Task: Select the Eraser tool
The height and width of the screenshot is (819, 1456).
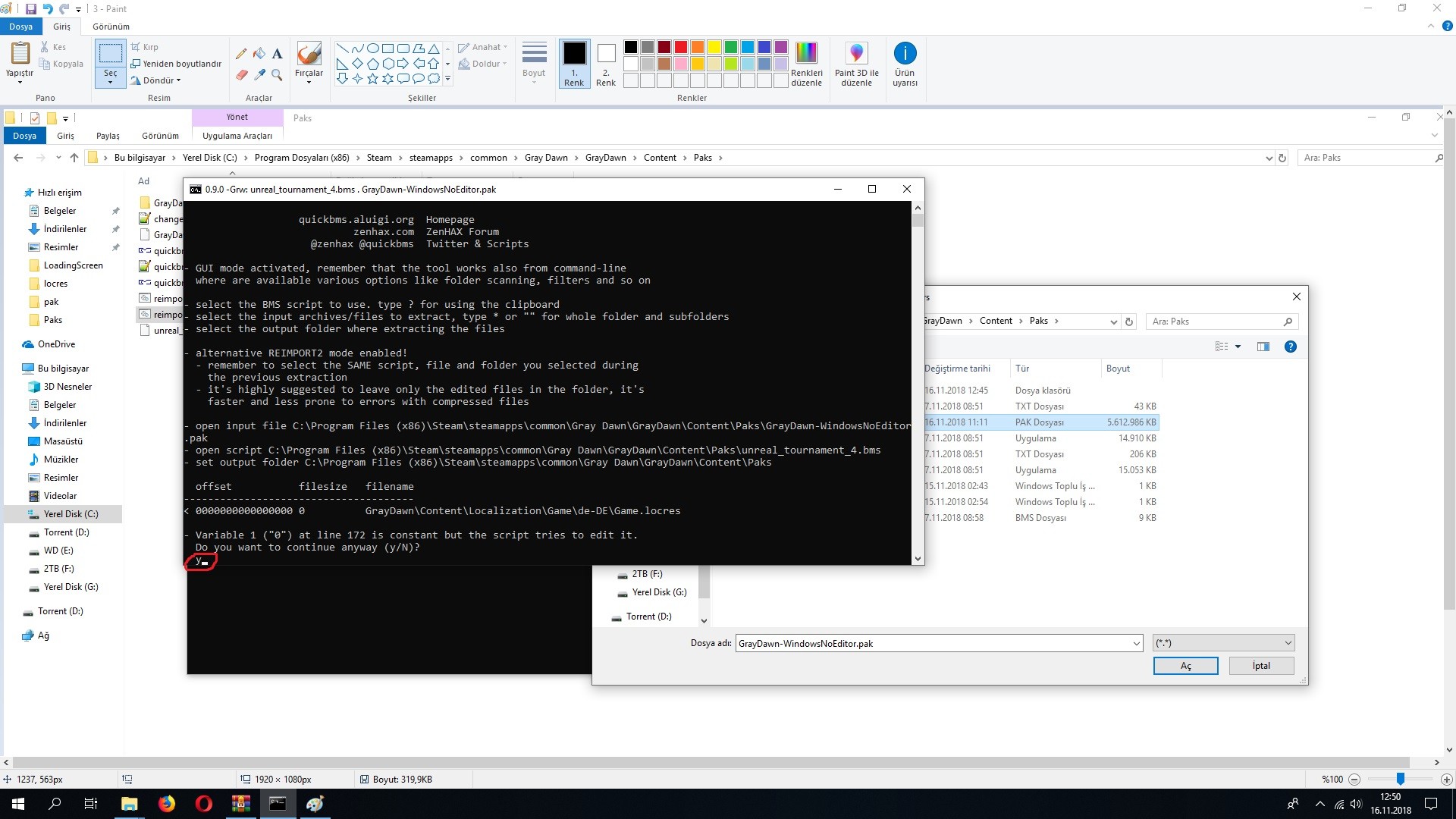Action: pyautogui.click(x=241, y=75)
